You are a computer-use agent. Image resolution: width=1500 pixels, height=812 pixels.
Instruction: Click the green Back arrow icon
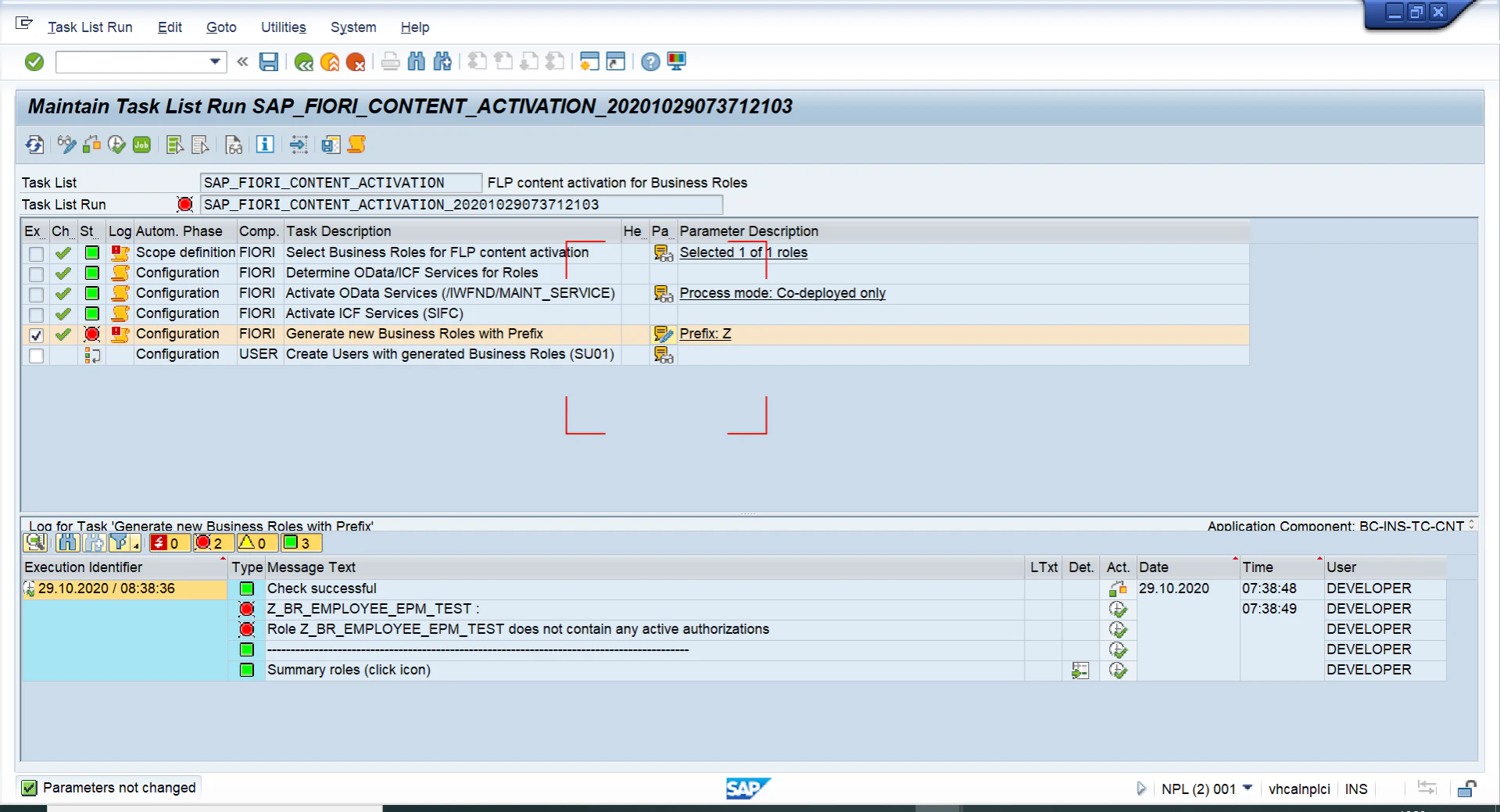(304, 62)
